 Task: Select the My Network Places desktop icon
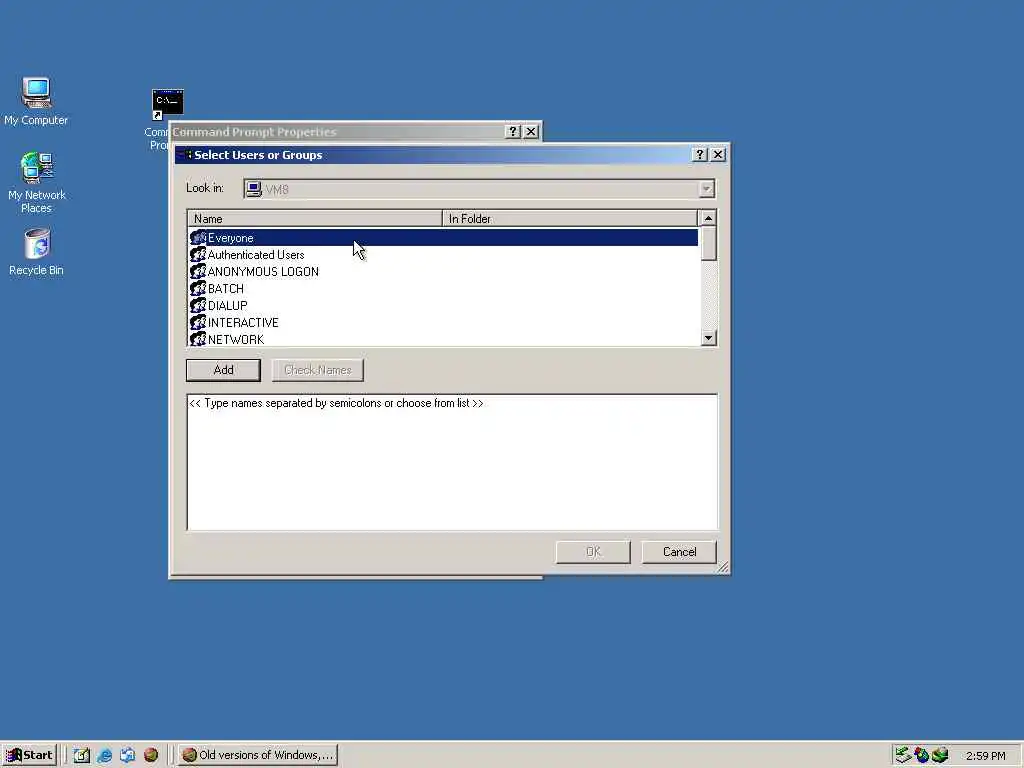point(37,167)
